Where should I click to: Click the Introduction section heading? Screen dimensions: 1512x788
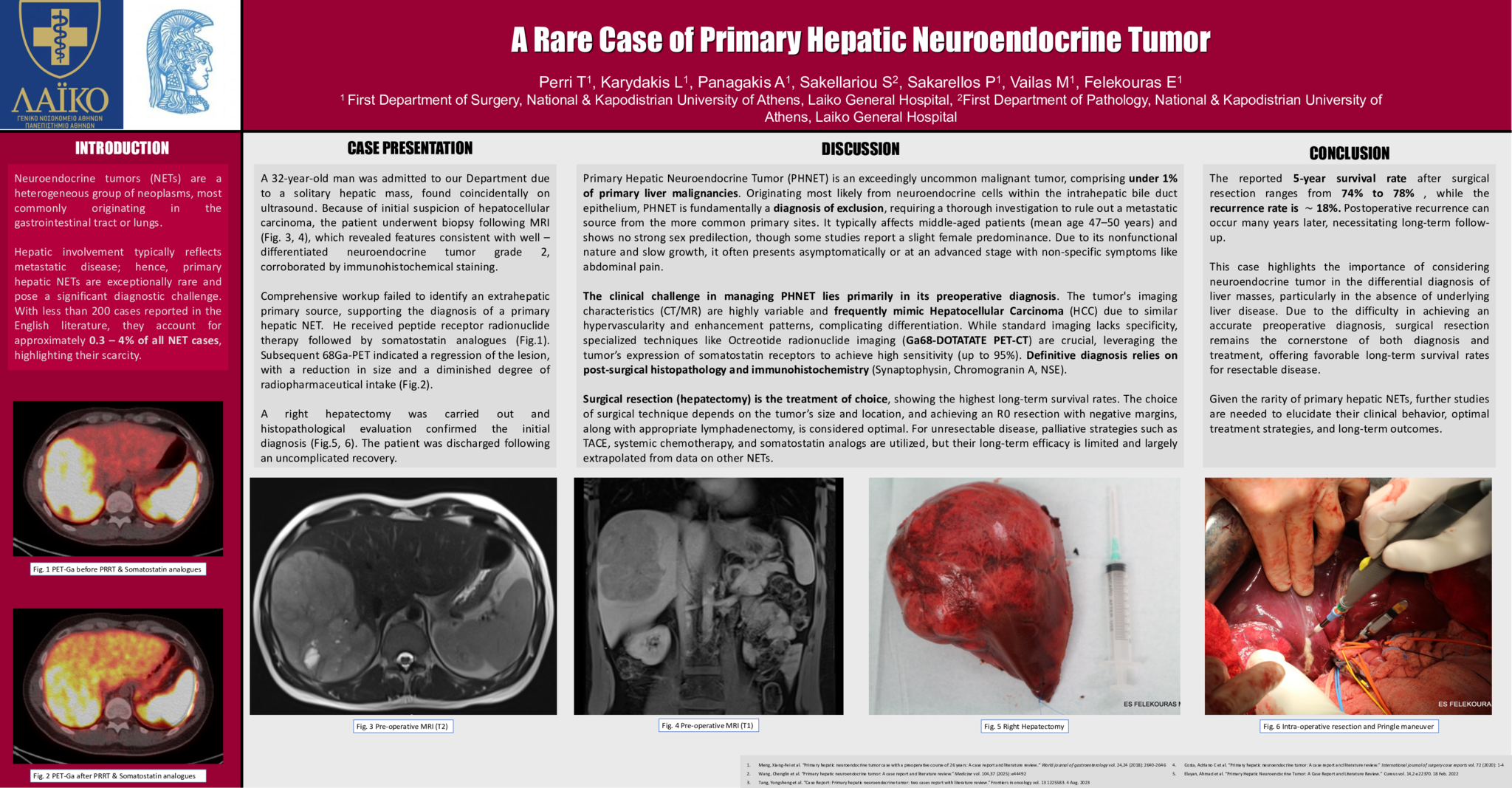coord(122,148)
